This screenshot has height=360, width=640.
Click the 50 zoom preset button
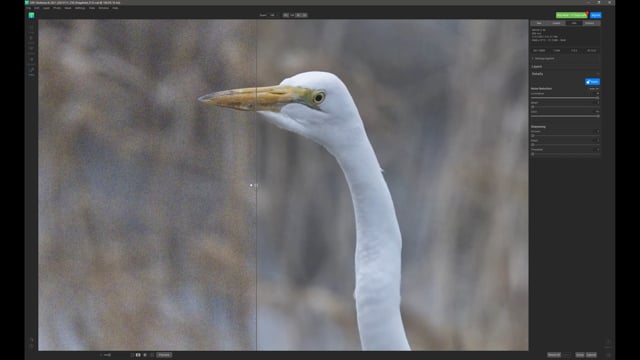click(298, 15)
